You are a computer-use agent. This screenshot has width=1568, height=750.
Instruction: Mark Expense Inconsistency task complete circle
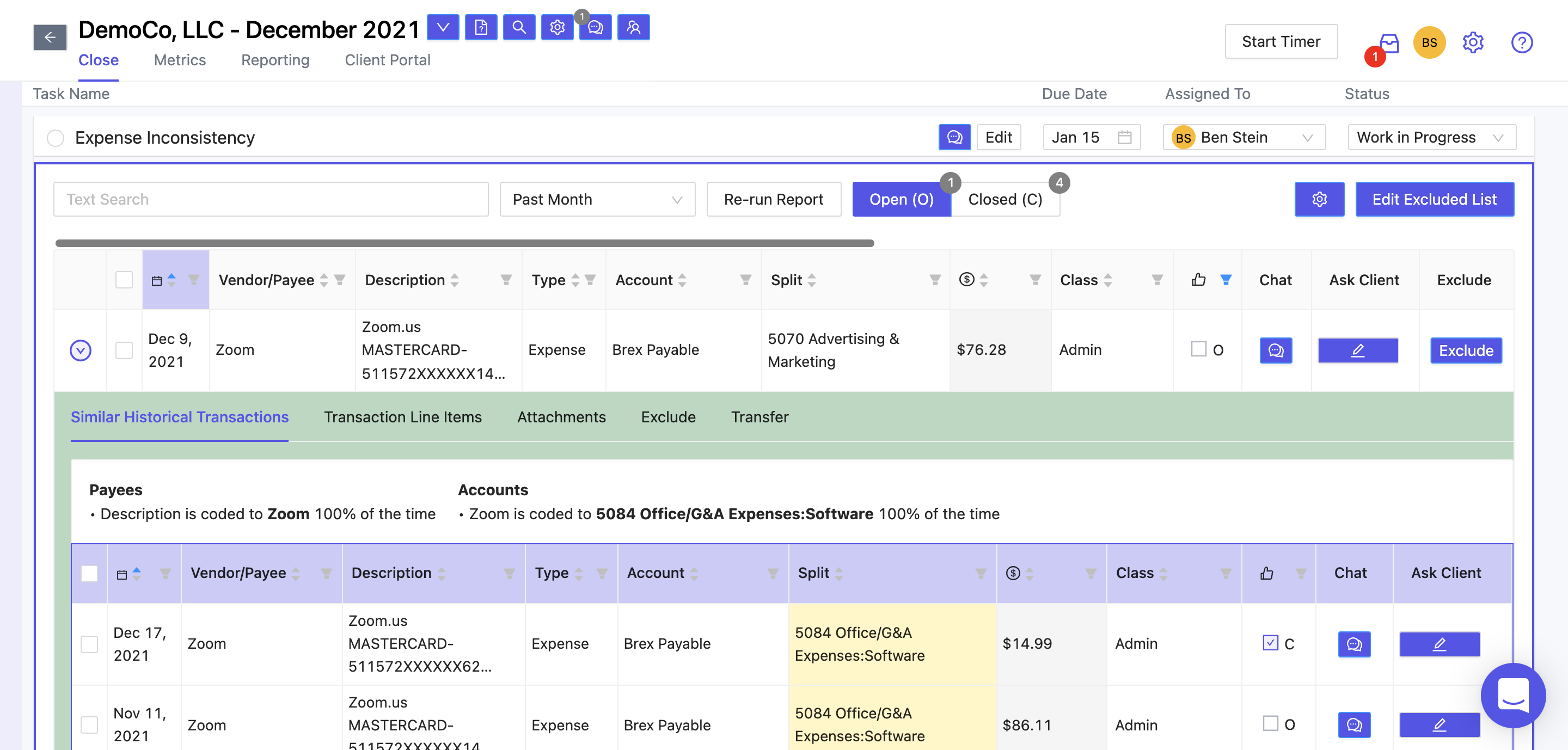tap(56, 138)
